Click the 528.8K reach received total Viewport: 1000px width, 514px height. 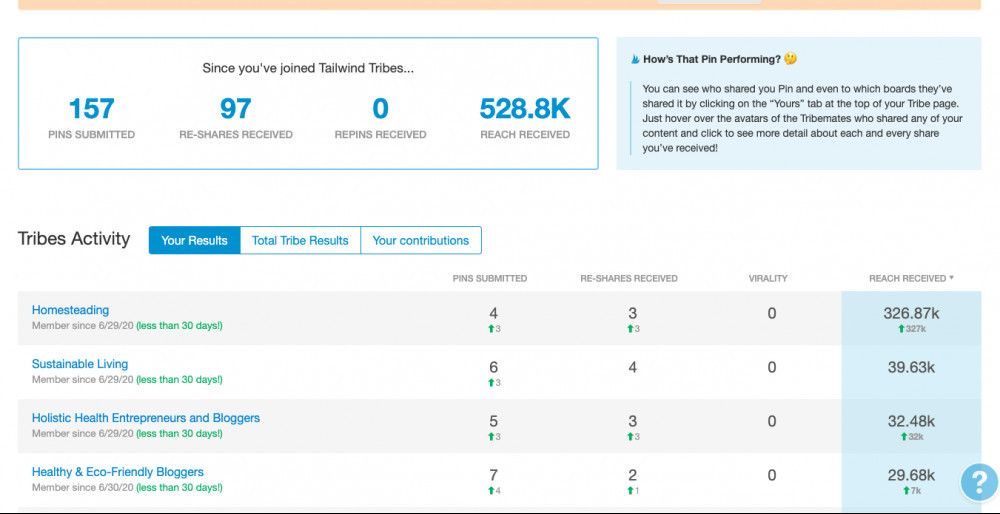pos(525,109)
